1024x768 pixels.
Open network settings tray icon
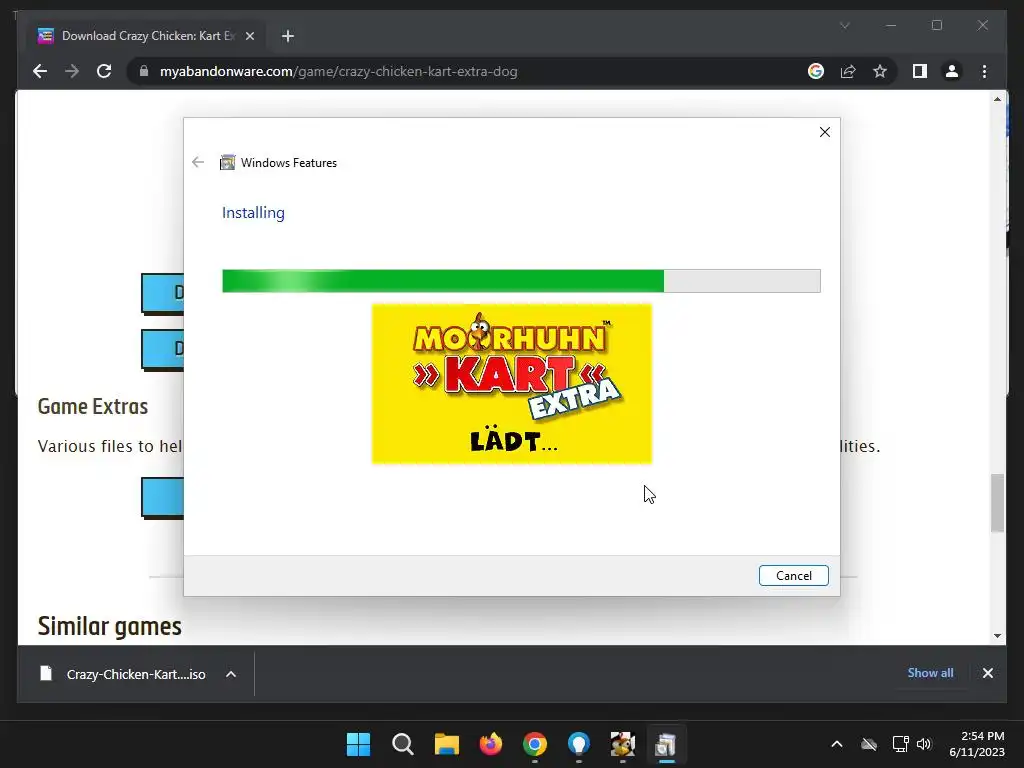coord(901,744)
